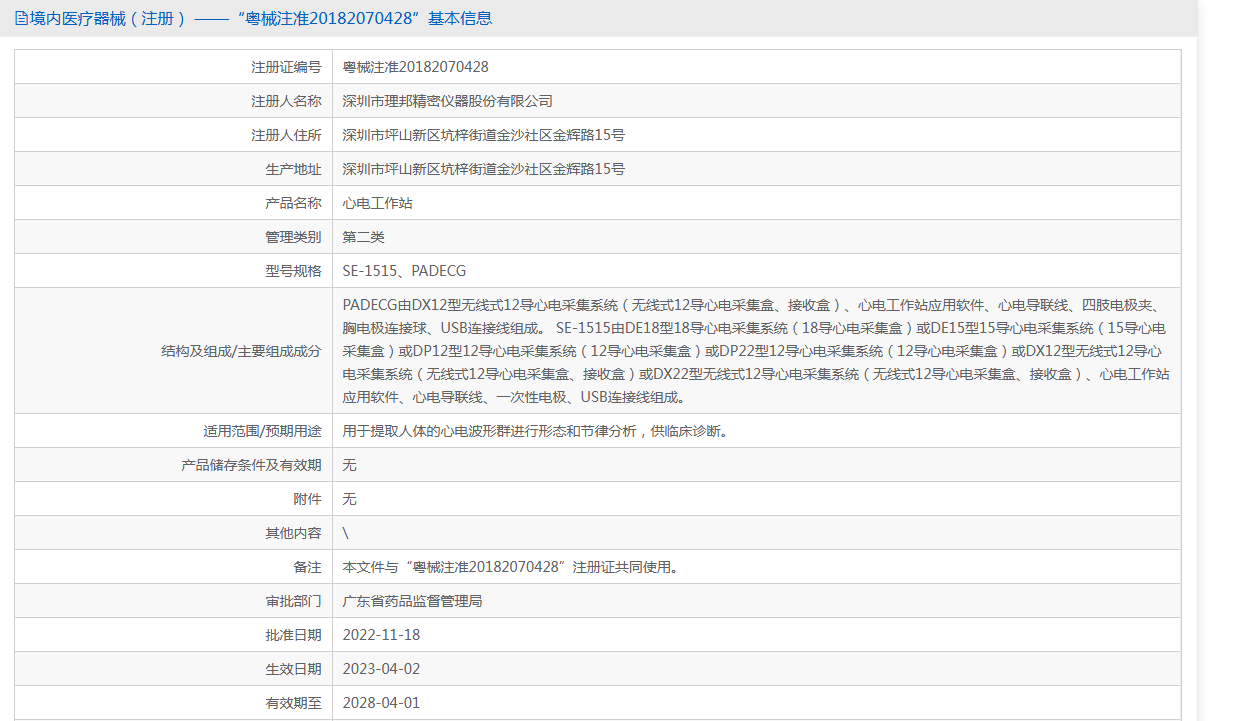Select the registration number value 粤械注准20182070428
This screenshot has height=721, width=1246.
pos(415,67)
